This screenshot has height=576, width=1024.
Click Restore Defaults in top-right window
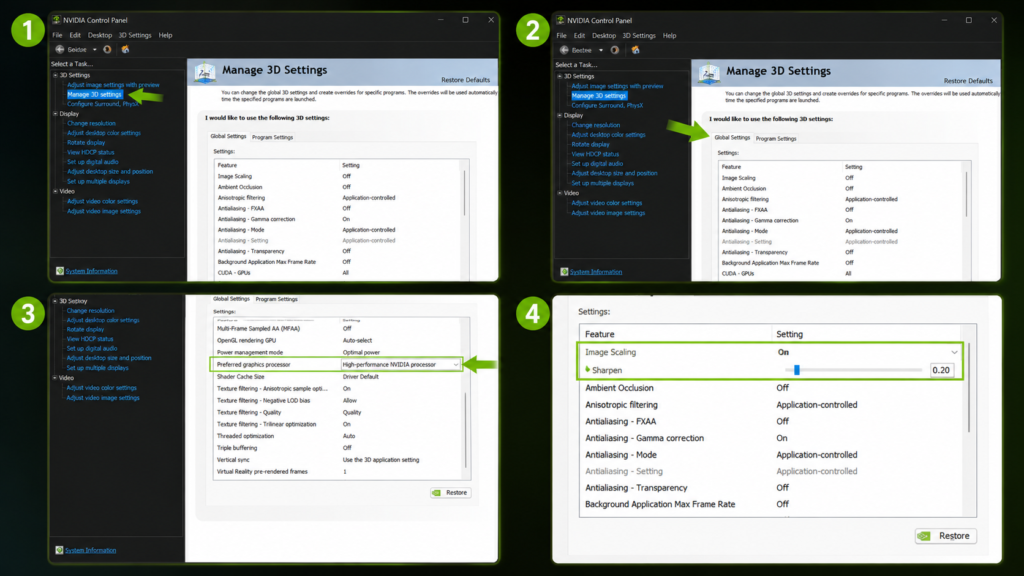click(968, 81)
